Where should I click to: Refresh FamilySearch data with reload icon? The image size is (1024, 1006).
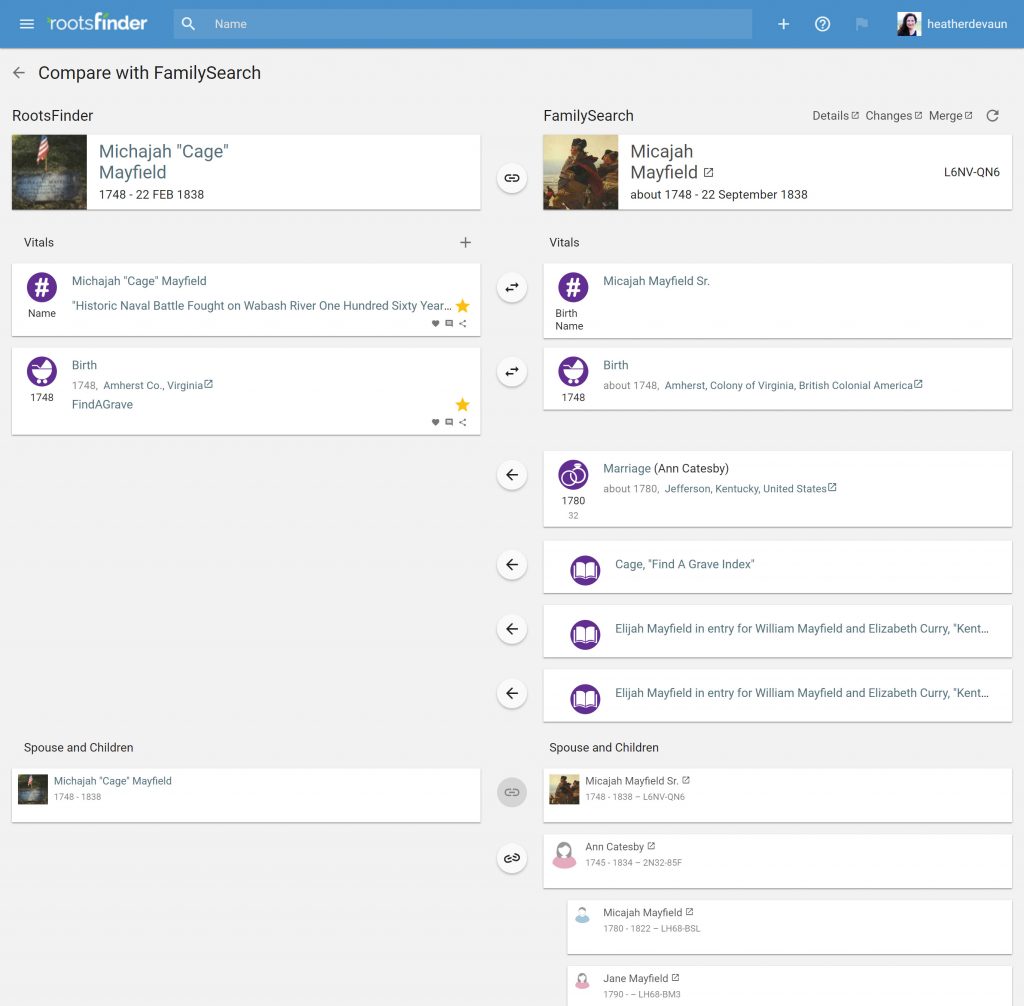tap(993, 116)
